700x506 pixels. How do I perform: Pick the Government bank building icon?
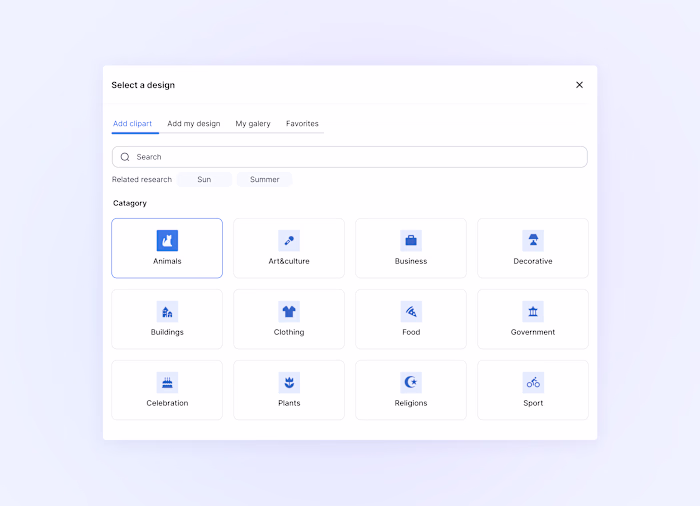533,312
